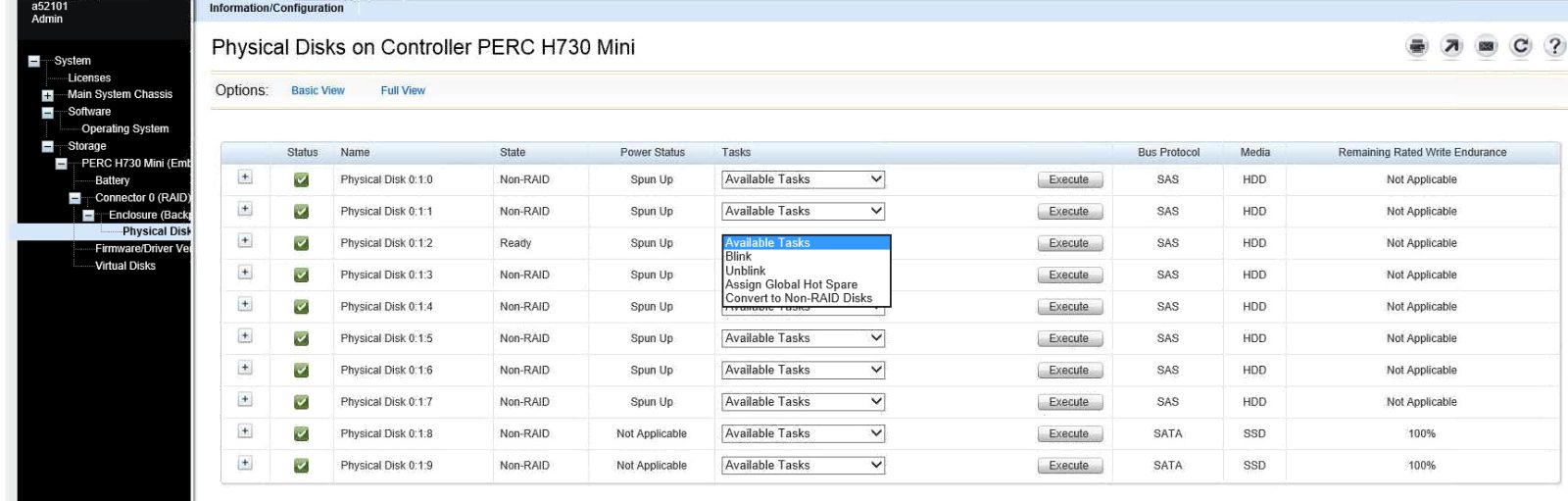The height and width of the screenshot is (501, 1568).
Task: Click the Refresh icon
Action: pyautogui.click(x=1520, y=46)
